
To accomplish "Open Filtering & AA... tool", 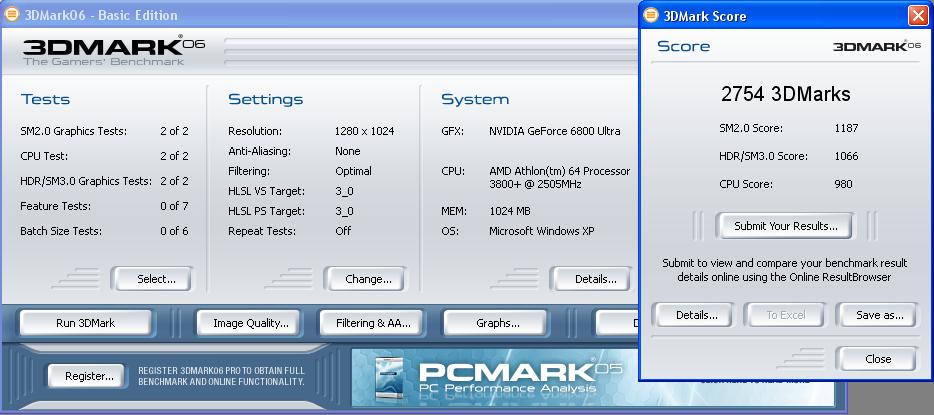I will pos(372,323).
